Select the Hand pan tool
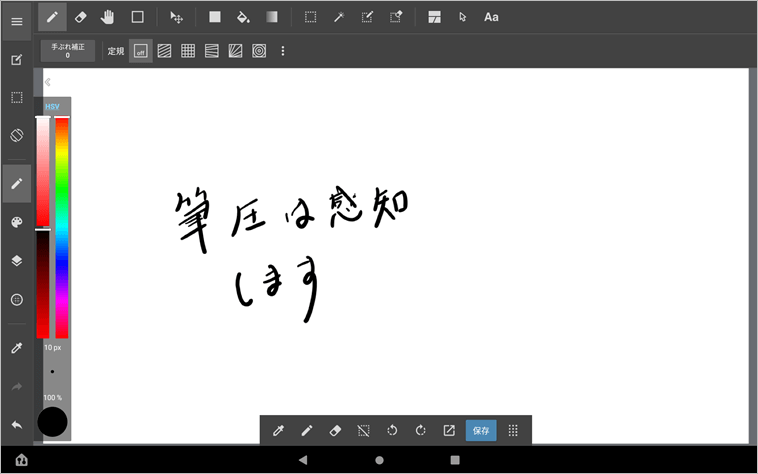758x474 pixels. click(109, 17)
